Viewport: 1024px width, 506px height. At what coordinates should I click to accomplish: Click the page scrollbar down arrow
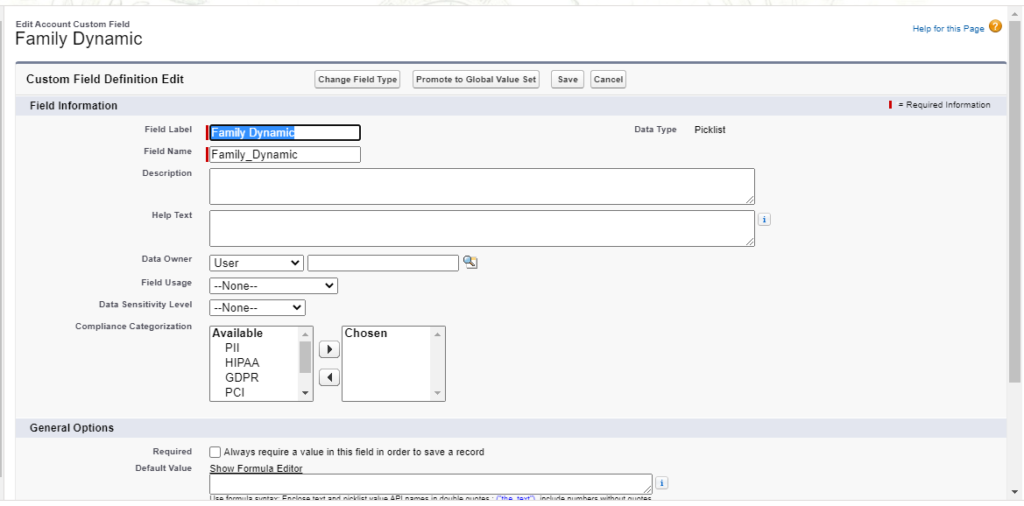pos(1015,493)
